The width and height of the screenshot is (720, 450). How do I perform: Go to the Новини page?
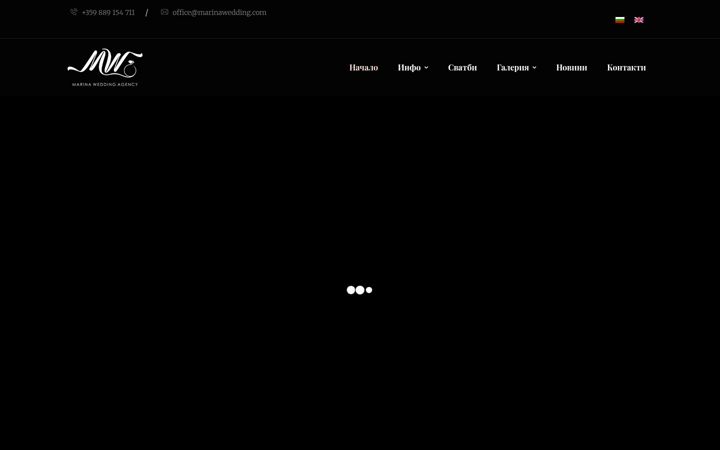click(x=572, y=68)
